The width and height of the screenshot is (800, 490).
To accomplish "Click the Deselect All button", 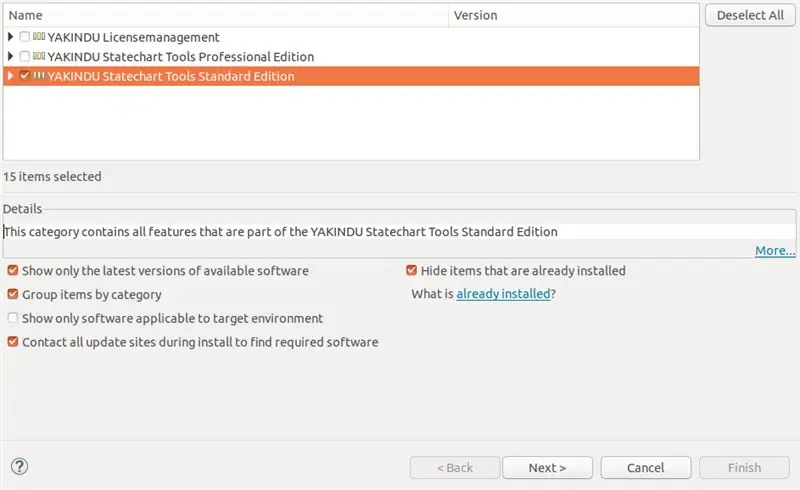I will [x=750, y=15].
